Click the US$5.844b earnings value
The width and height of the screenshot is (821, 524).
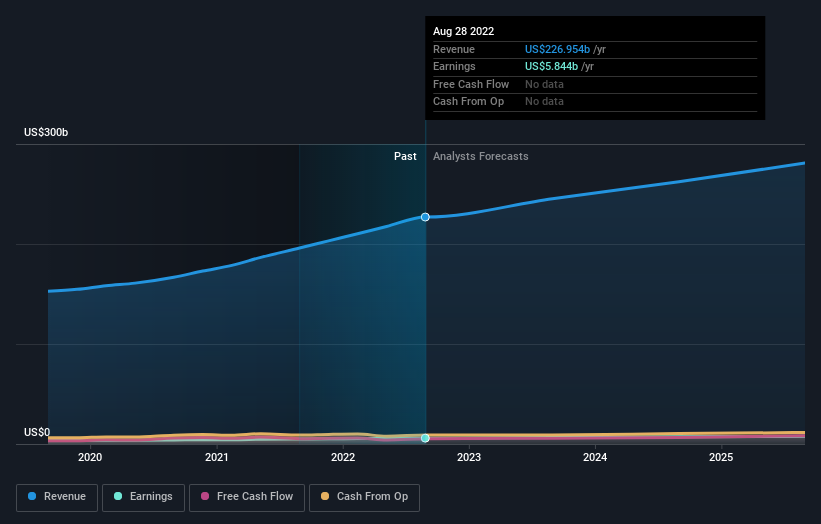[551, 66]
